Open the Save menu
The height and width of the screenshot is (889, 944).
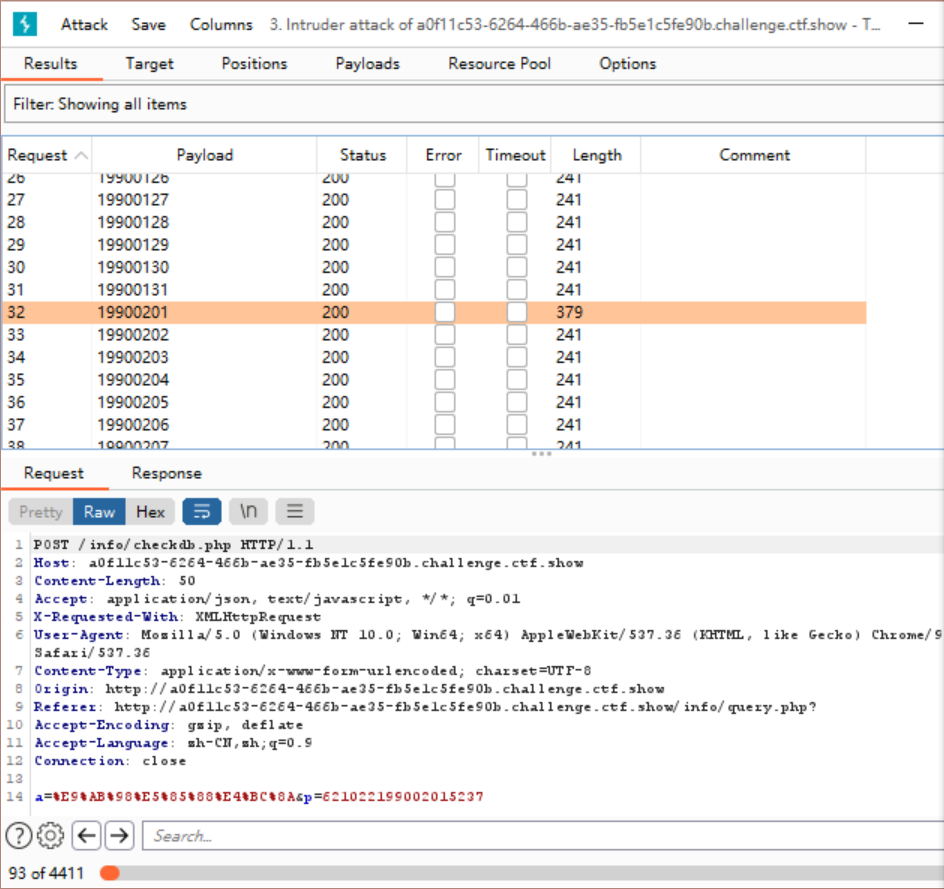coord(149,25)
